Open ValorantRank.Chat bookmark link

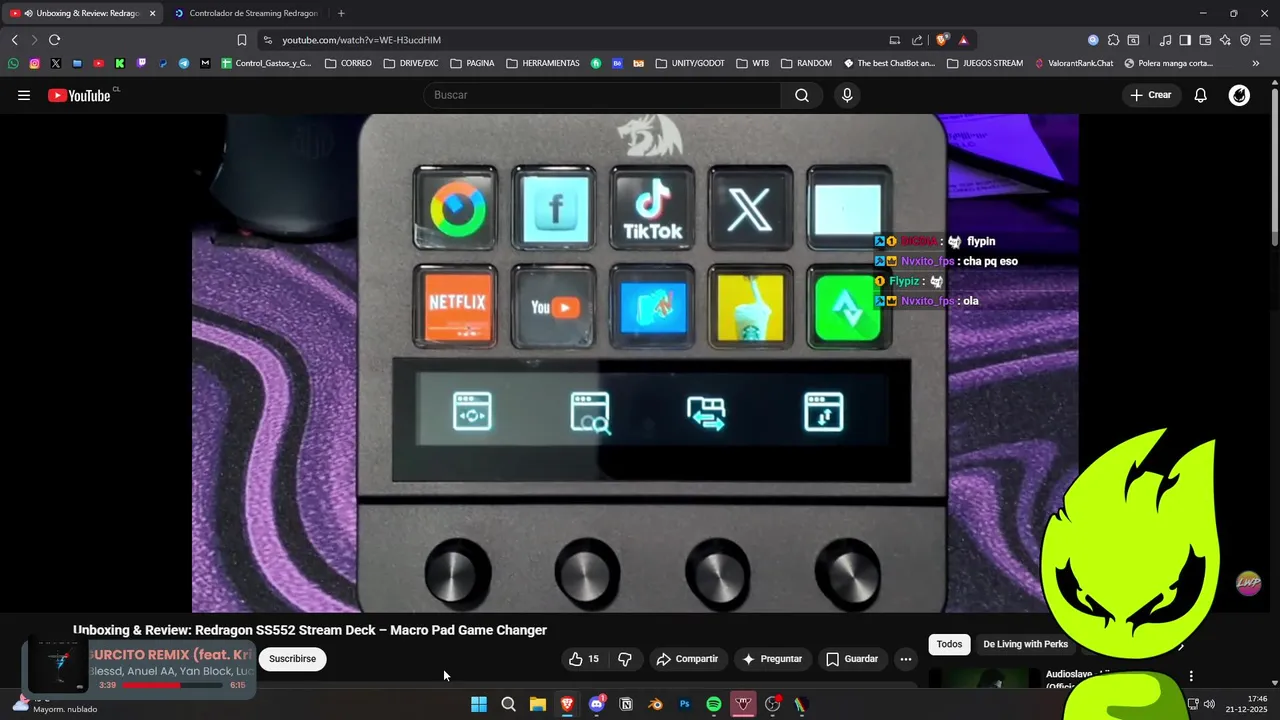[1074, 63]
